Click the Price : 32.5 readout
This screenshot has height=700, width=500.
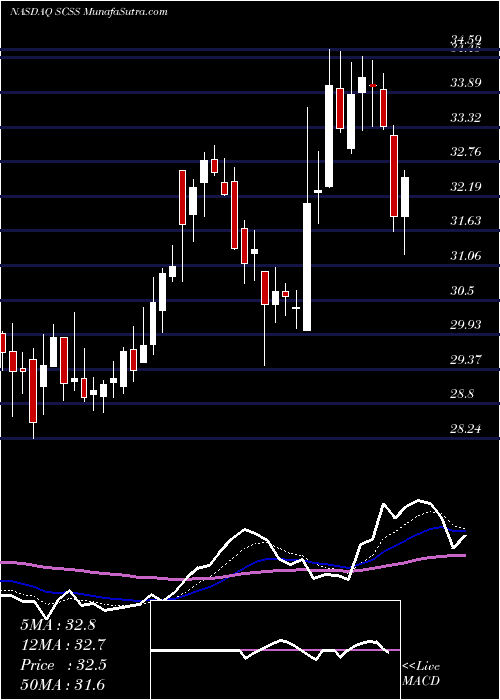tap(63, 665)
